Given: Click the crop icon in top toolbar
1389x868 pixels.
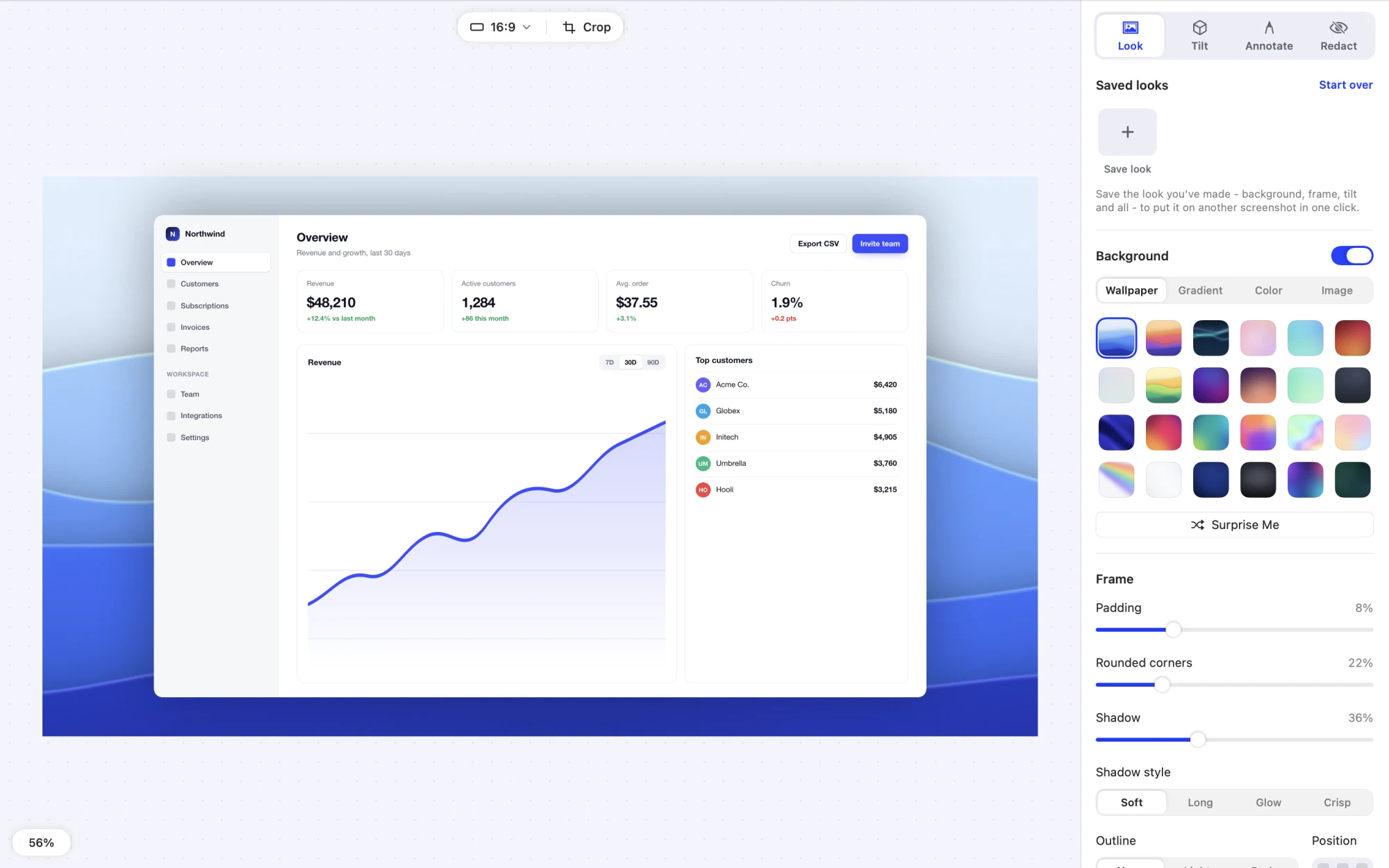Looking at the screenshot, I should pos(569,27).
